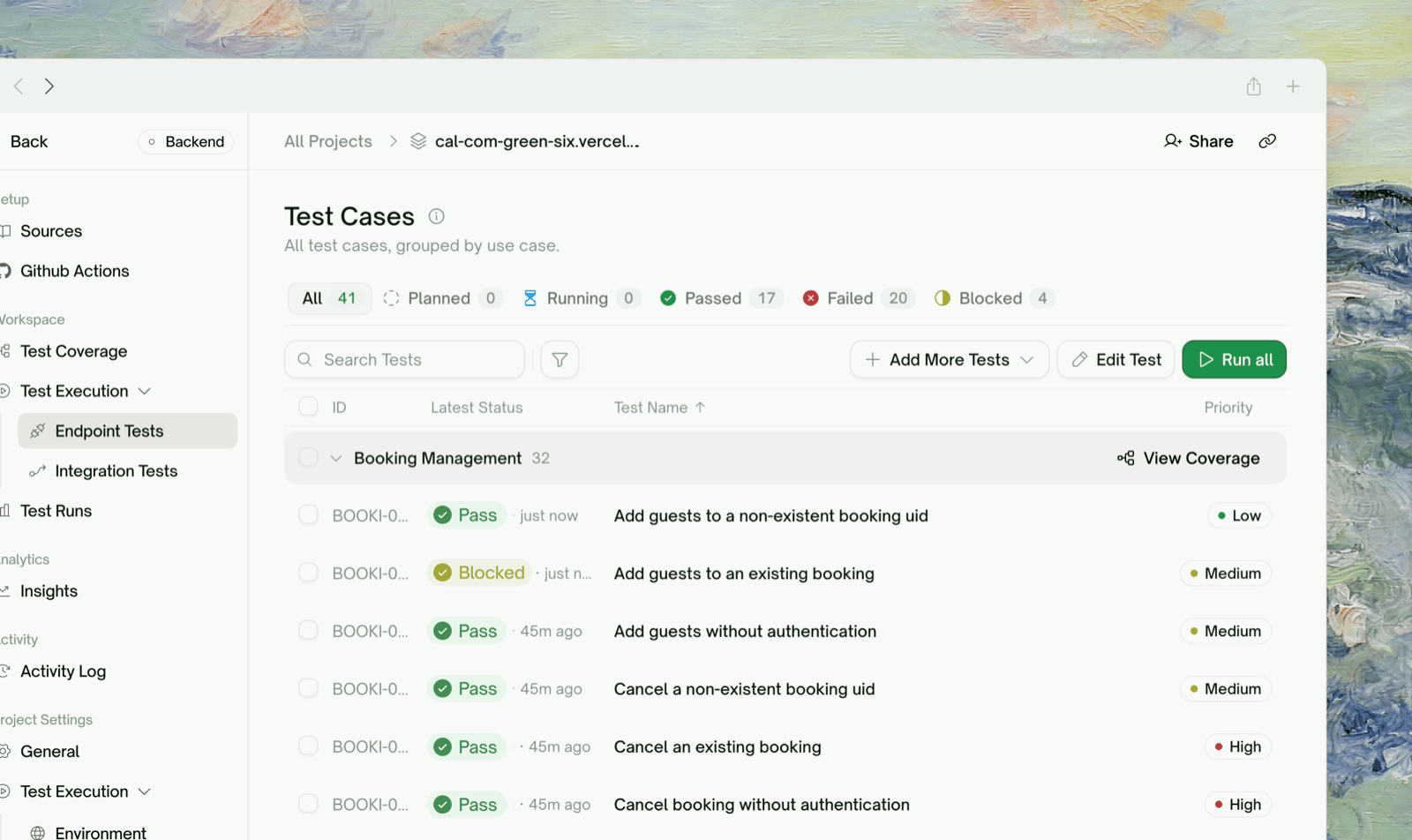The height and width of the screenshot is (840, 1412).
Task: Select checkbox for Cancel an existing booking
Action: click(308, 746)
